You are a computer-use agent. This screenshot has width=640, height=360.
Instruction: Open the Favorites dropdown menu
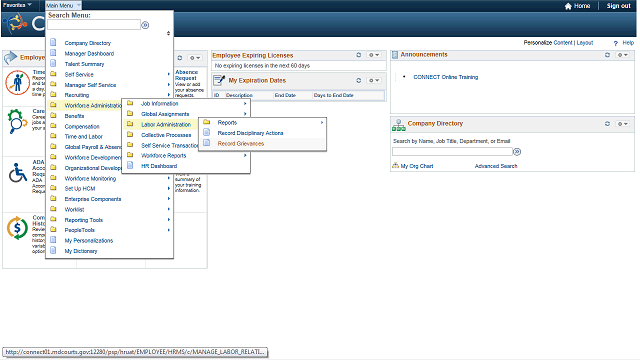pos(17,5)
